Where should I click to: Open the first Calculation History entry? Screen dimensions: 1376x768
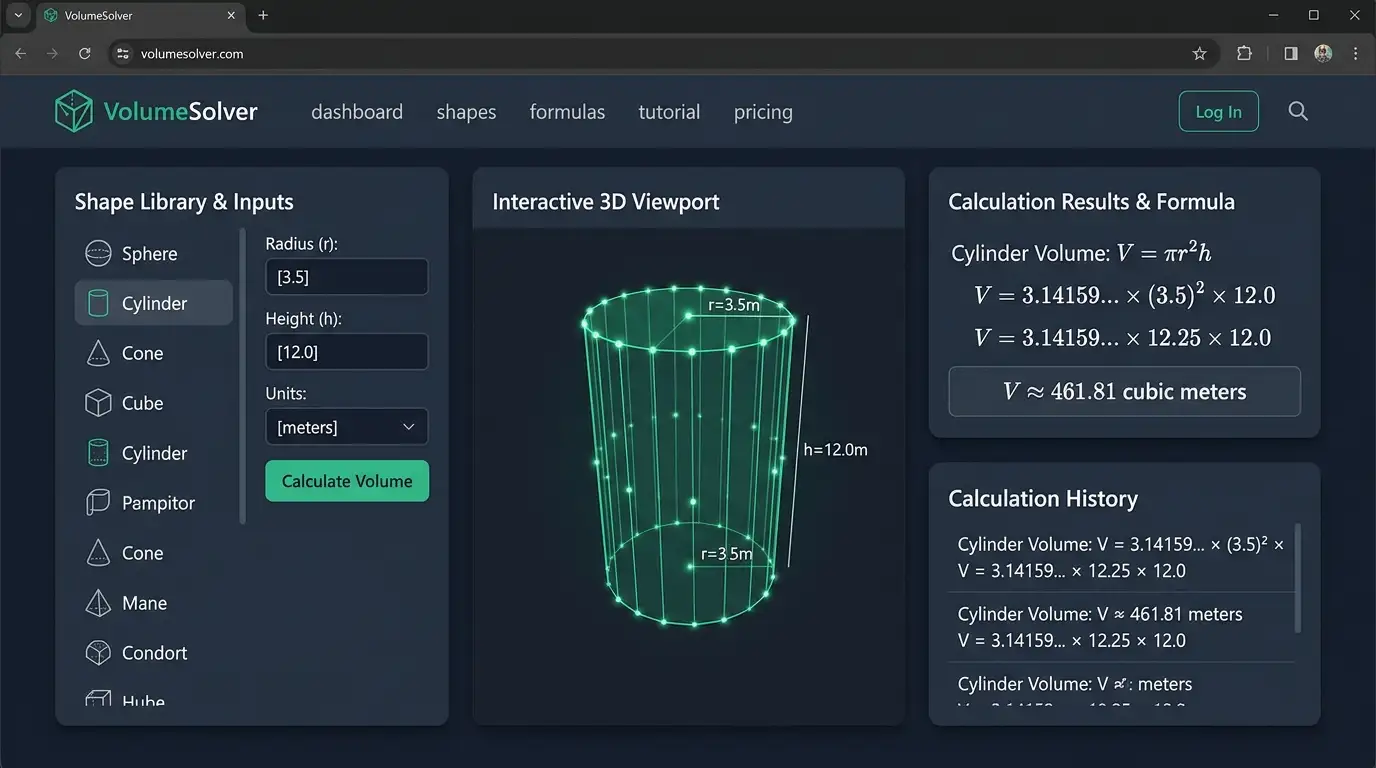pyautogui.click(x=1120, y=558)
